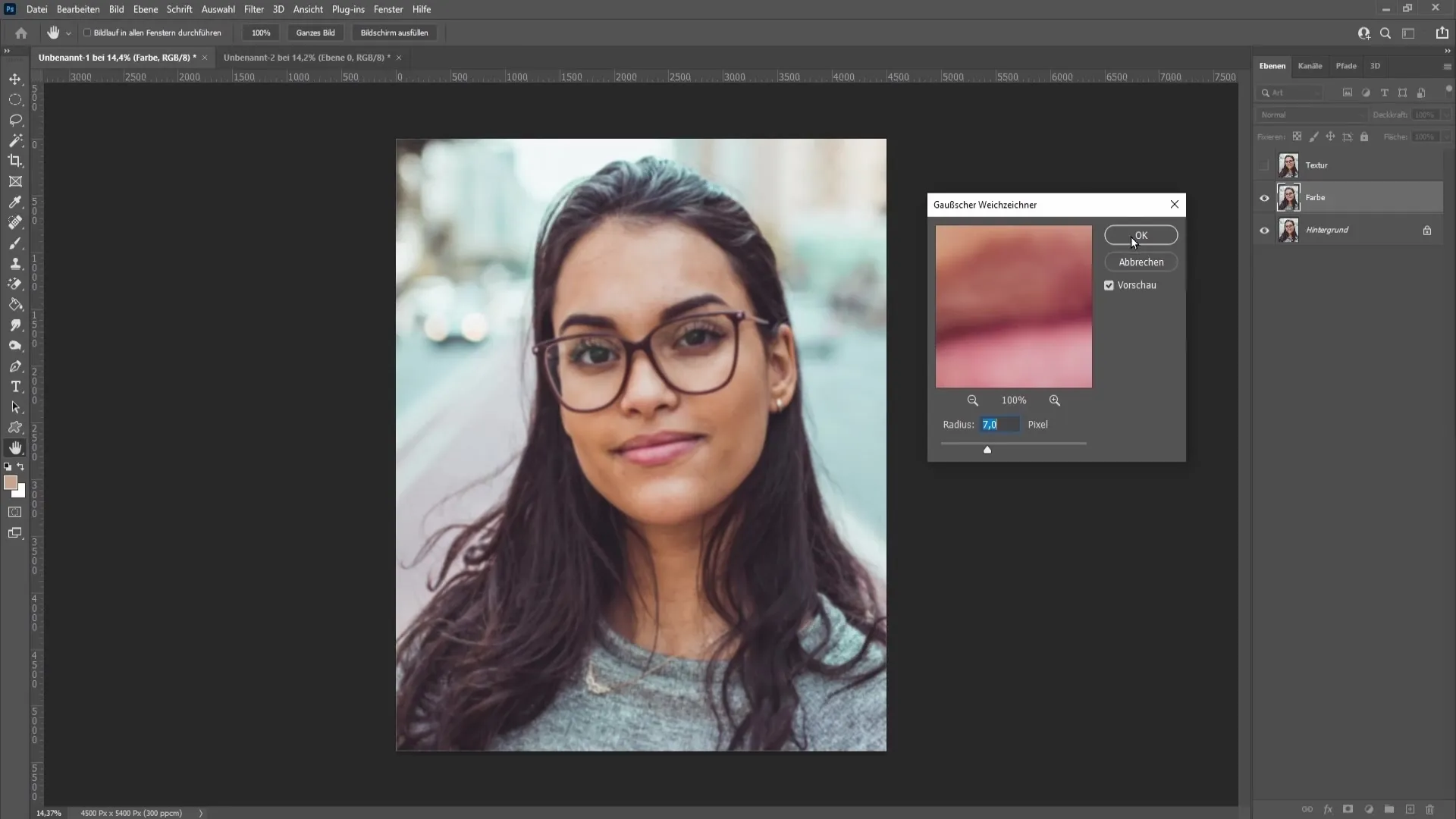The width and height of the screenshot is (1456, 819).
Task: Open the Bearbeiten menu
Action: tap(78, 9)
